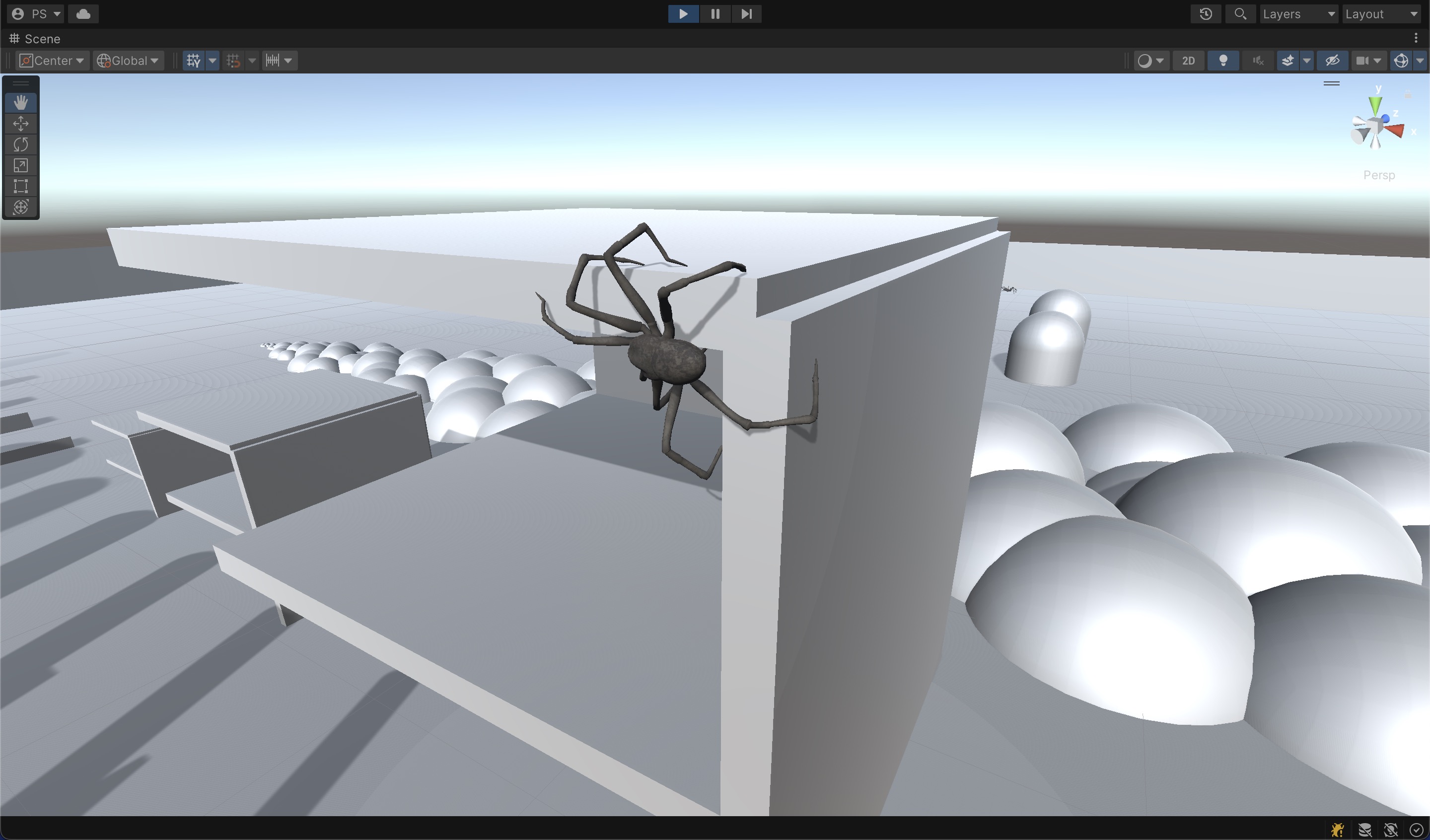Select the Rect transform tool
This screenshot has width=1430, height=840.
click(21, 186)
